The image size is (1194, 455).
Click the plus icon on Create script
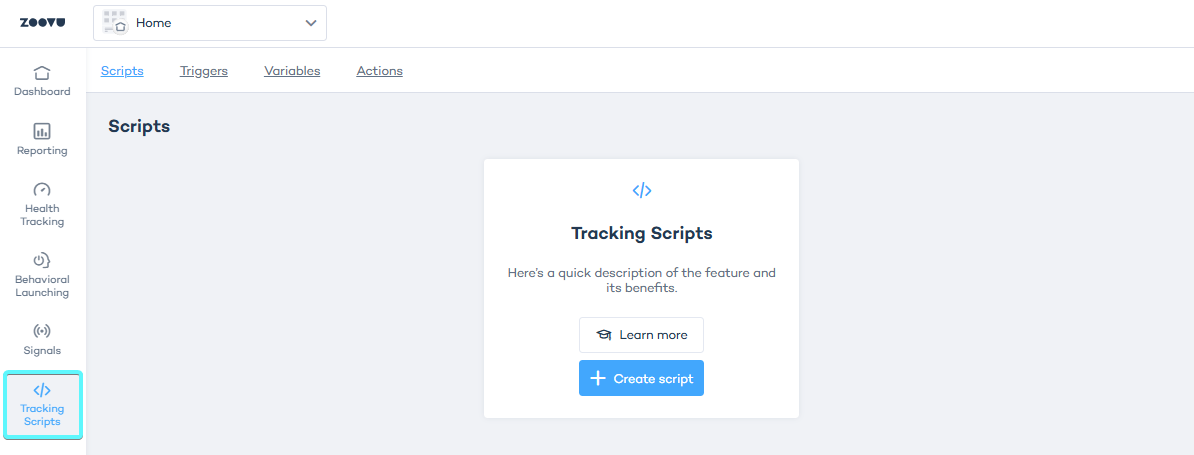click(598, 378)
